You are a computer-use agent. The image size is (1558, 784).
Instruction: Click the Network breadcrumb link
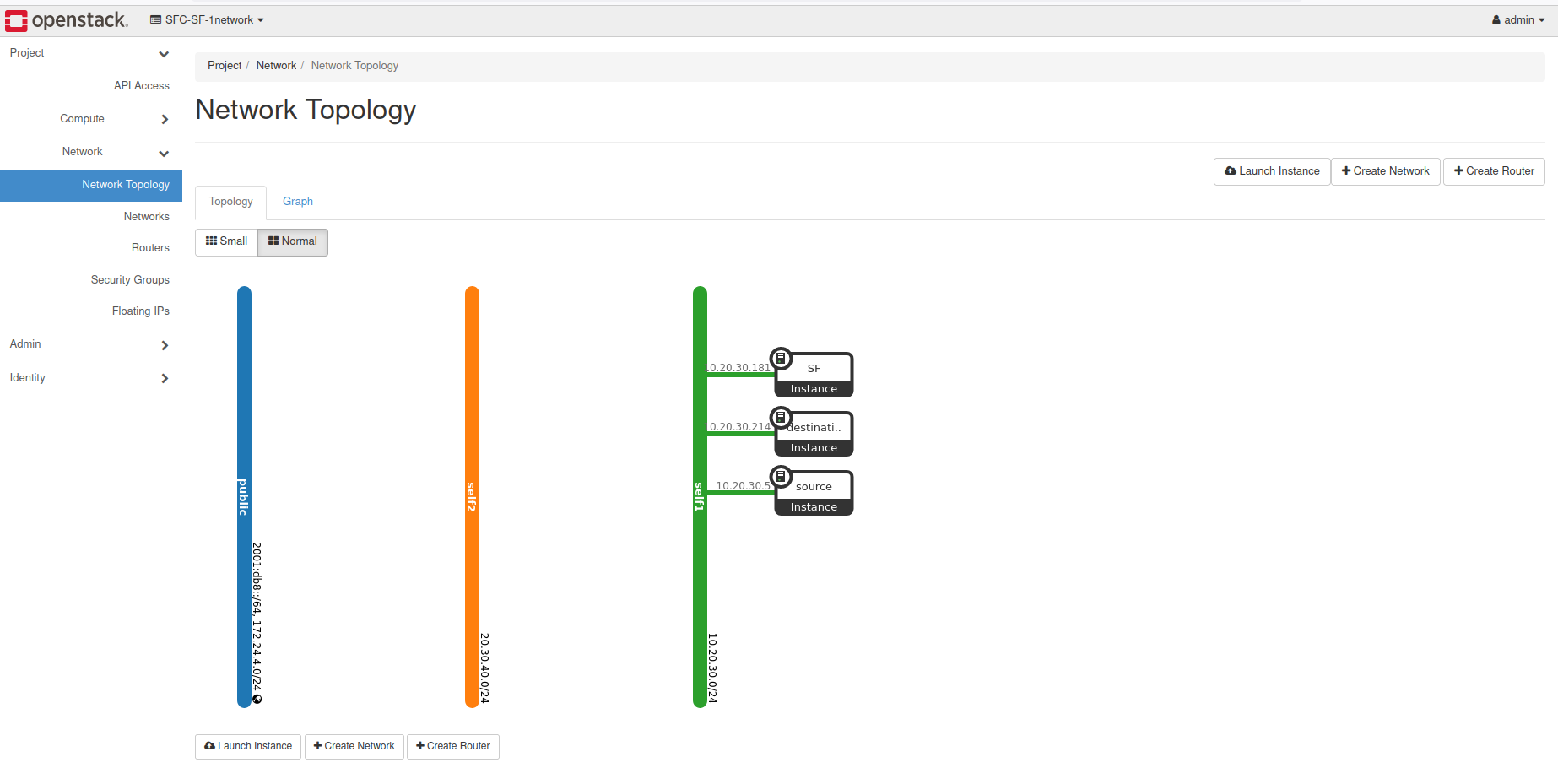[276, 66]
